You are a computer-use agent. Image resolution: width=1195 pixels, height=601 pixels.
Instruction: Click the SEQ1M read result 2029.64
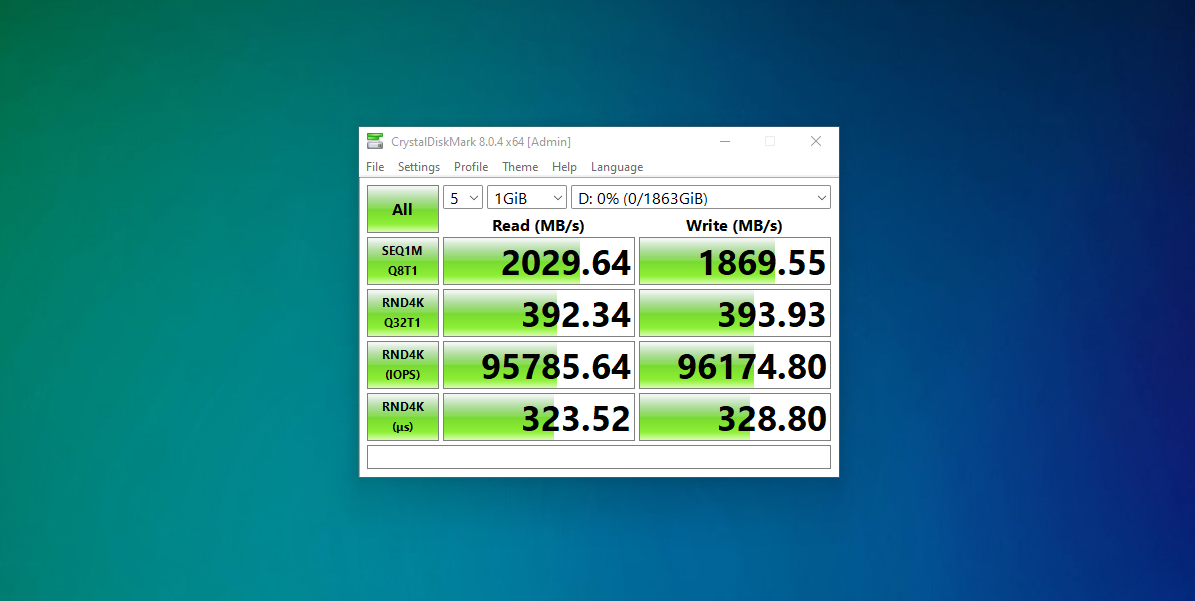point(539,261)
